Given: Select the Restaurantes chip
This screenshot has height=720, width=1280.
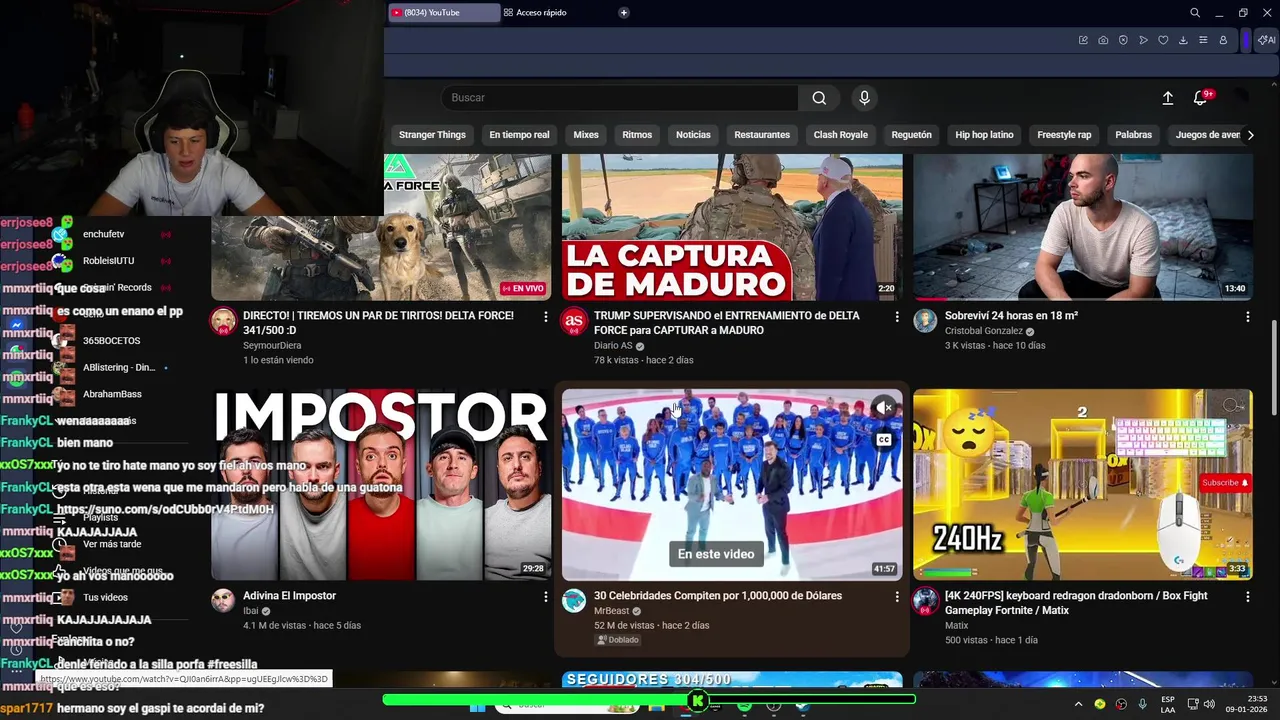Looking at the screenshot, I should 762,135.
